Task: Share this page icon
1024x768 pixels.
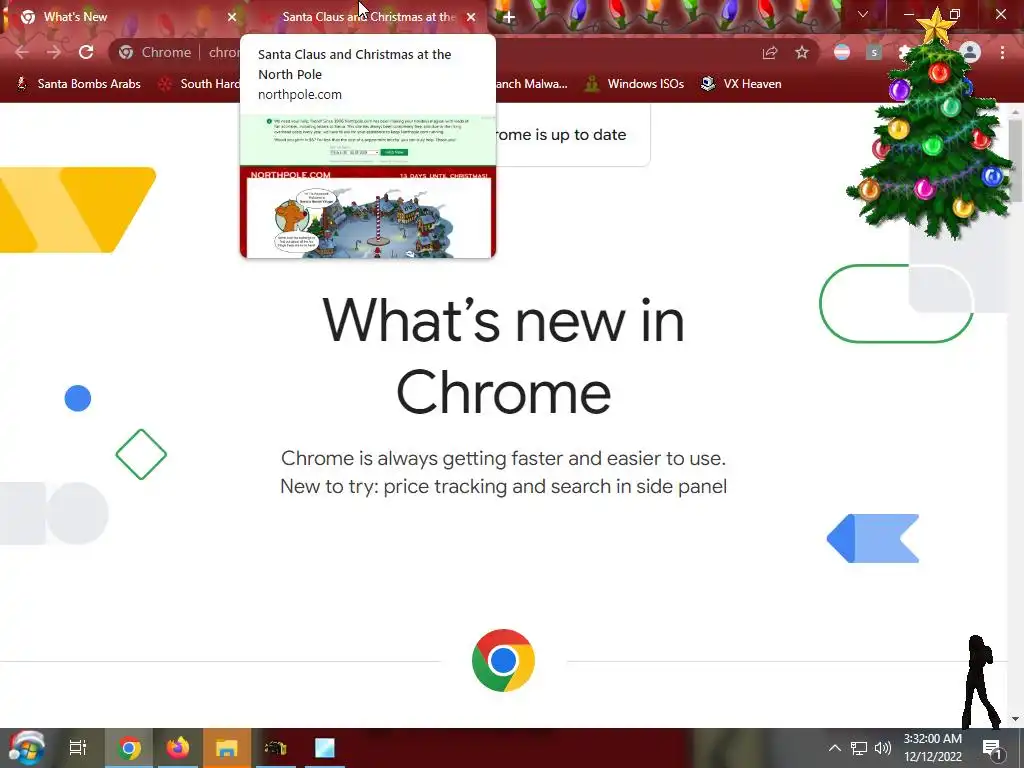Action: point(770,52)
